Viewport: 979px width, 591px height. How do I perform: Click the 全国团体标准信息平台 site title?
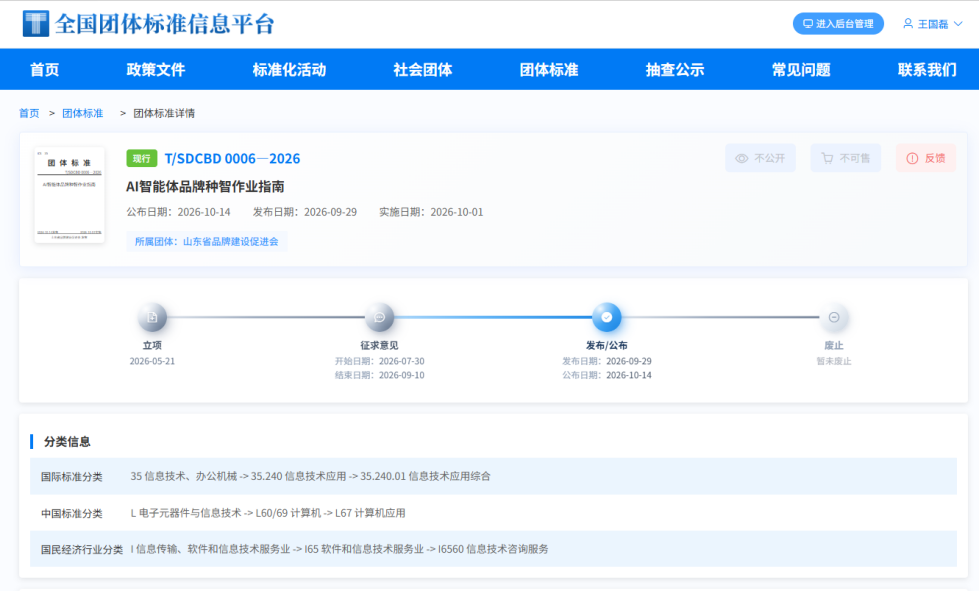point(165,24)
